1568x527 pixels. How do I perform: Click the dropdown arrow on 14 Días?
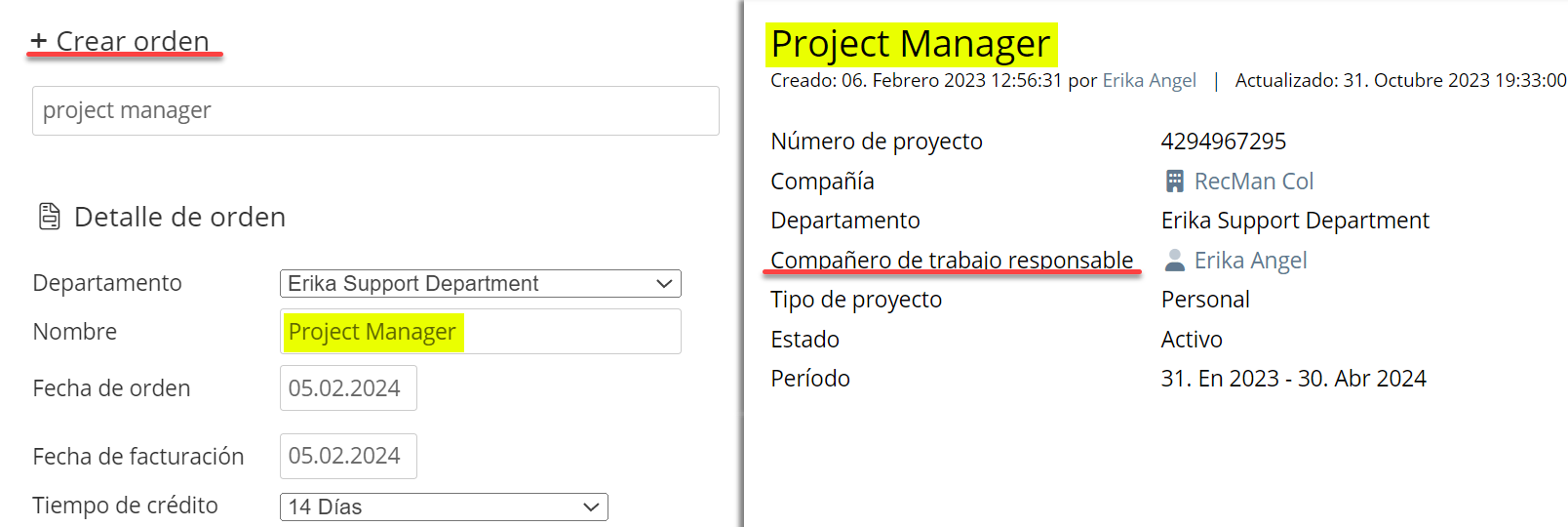[x=590, y=507]
